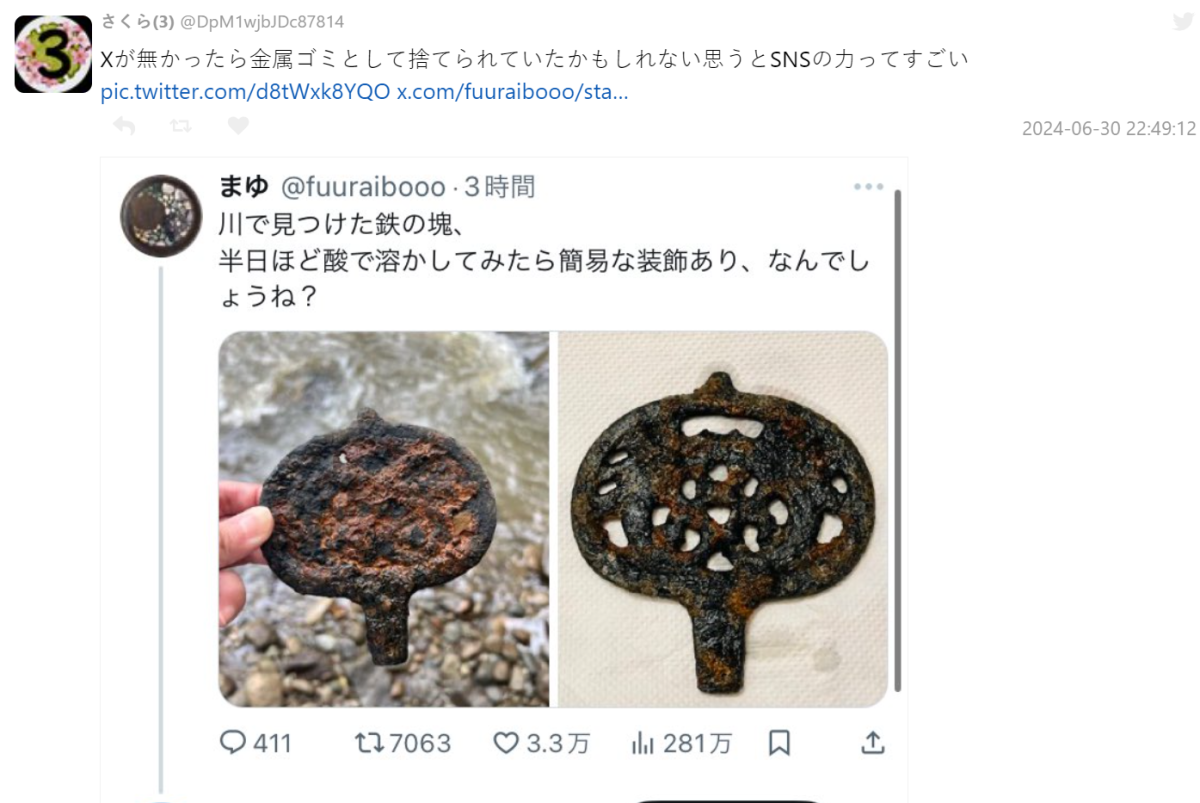The image size is (1200, 803).
Task: Click the Twitter bird icon
Action: click(x=1182, y=22)
